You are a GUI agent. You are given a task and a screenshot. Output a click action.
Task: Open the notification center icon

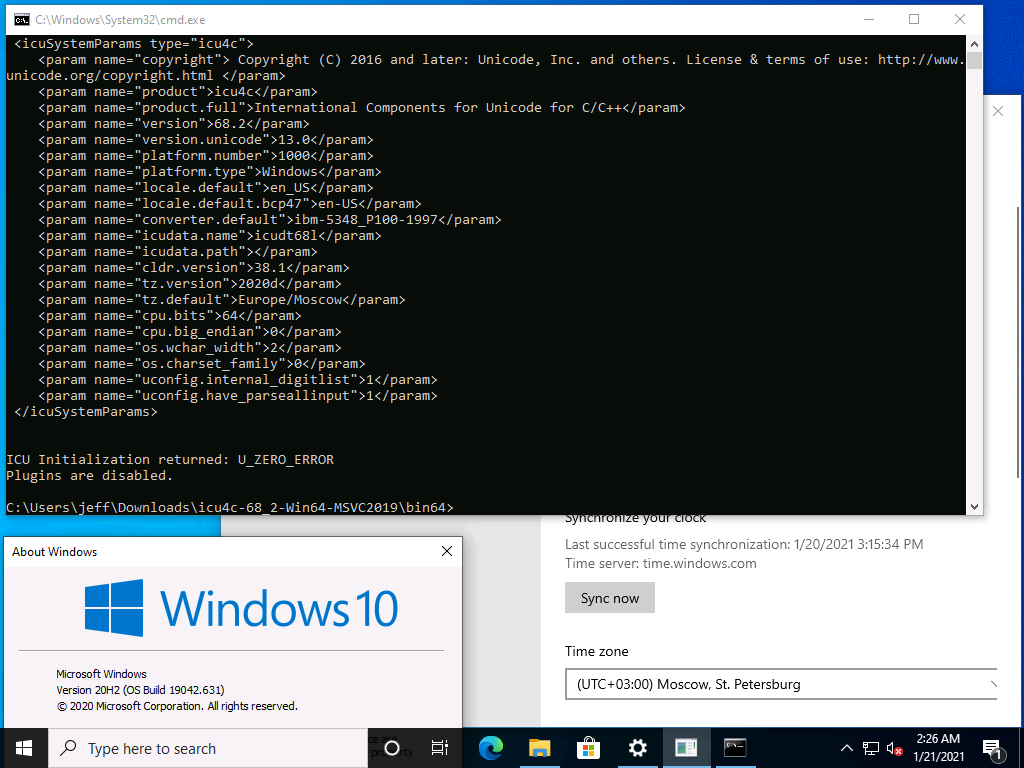click(993, 748)
